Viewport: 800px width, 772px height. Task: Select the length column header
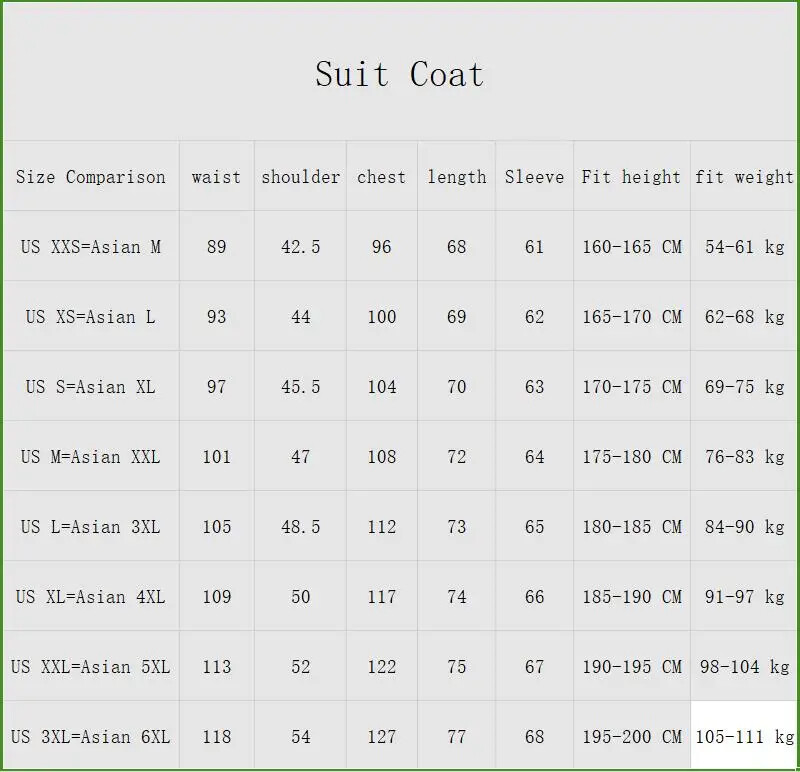[x=456, y=177]
